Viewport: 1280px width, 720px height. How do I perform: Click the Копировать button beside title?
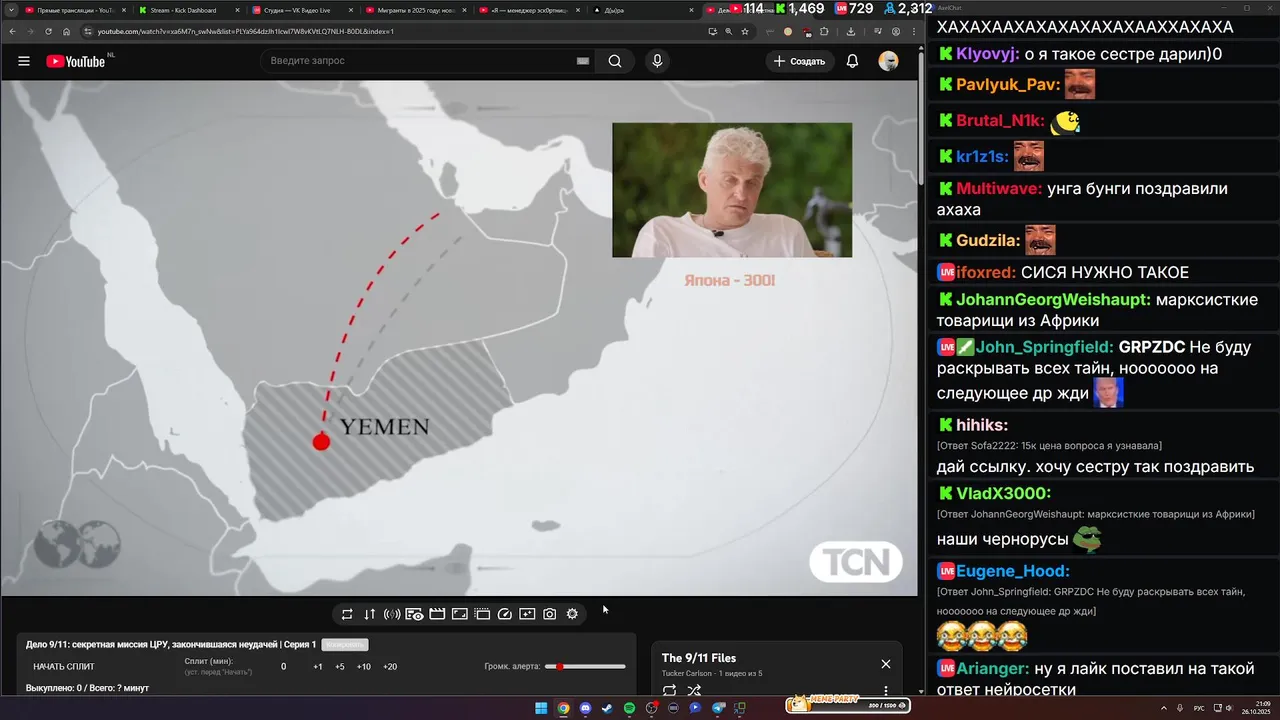345,645
